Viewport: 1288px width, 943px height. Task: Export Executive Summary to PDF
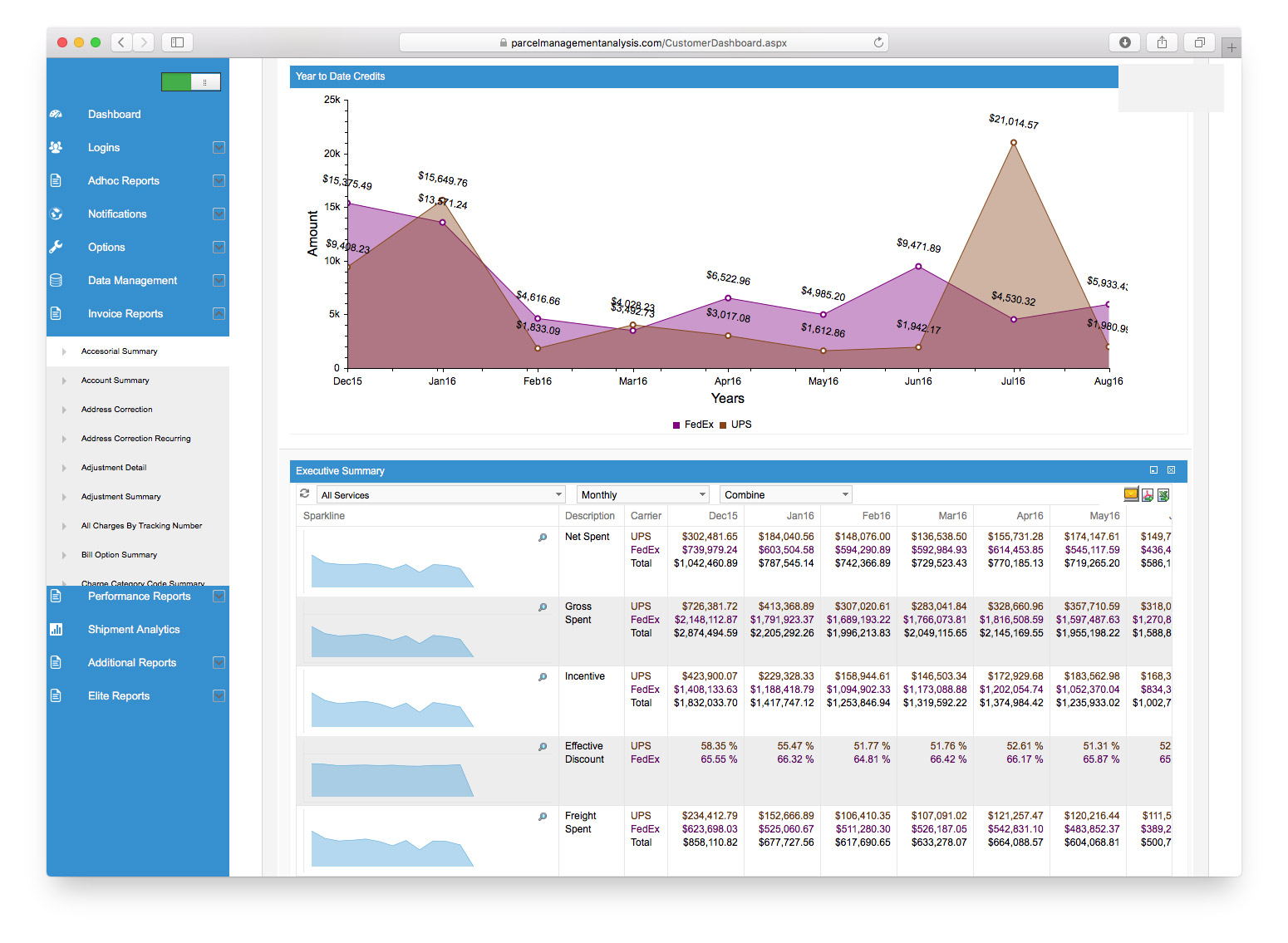(1147, 494)
